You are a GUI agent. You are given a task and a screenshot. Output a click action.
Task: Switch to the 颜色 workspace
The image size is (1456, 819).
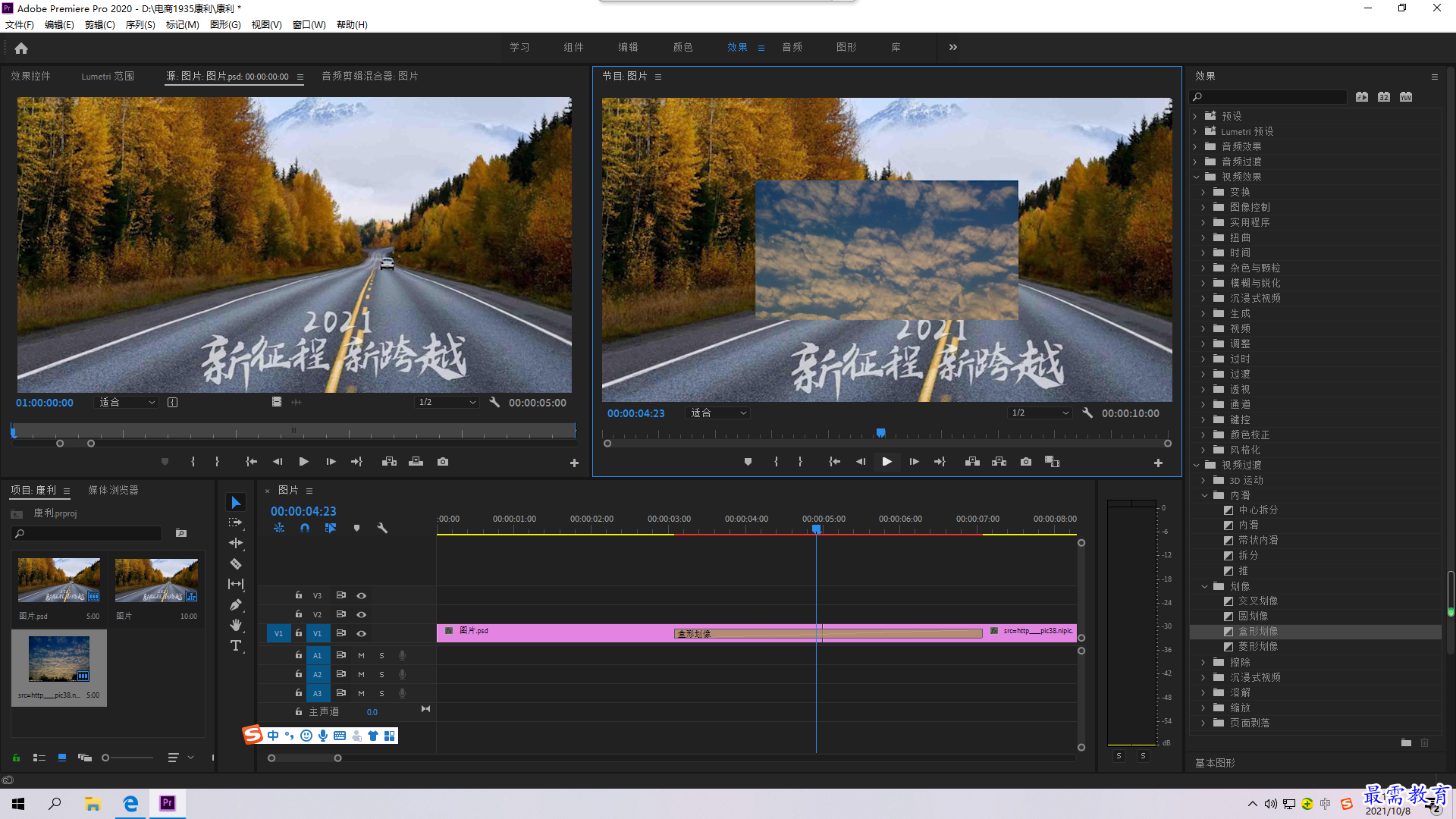682,47
